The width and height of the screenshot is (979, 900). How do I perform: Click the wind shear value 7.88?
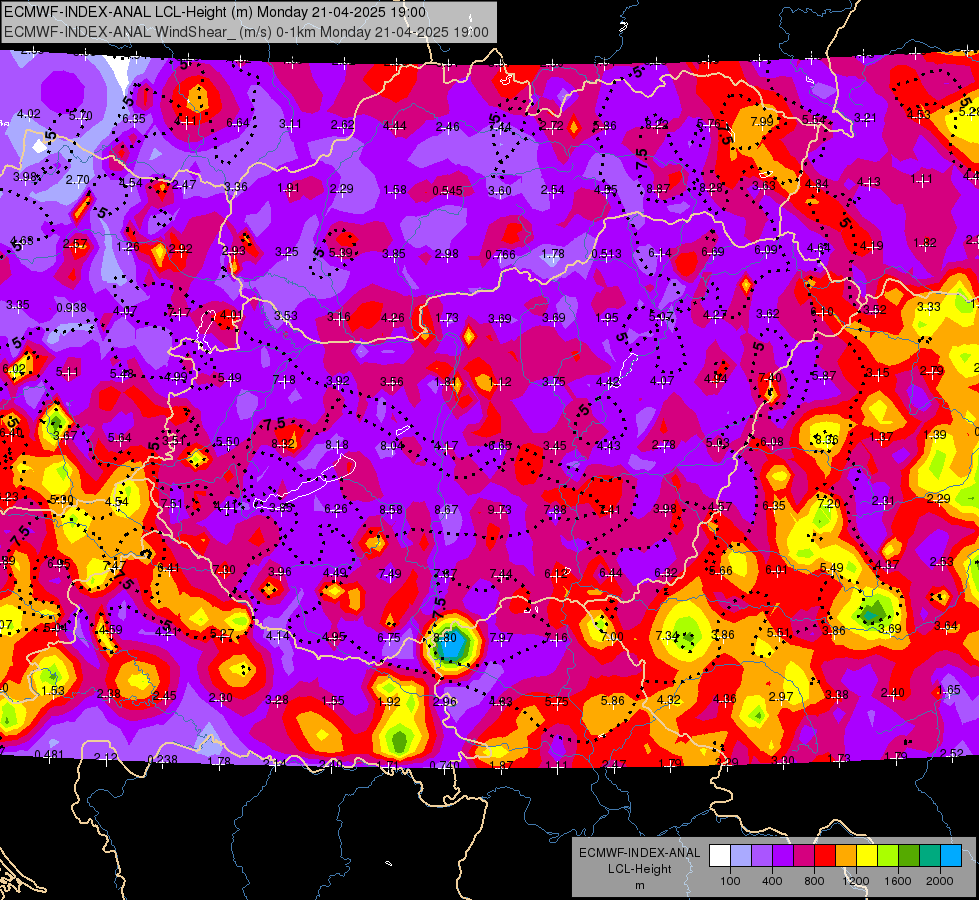click(555, 510)
